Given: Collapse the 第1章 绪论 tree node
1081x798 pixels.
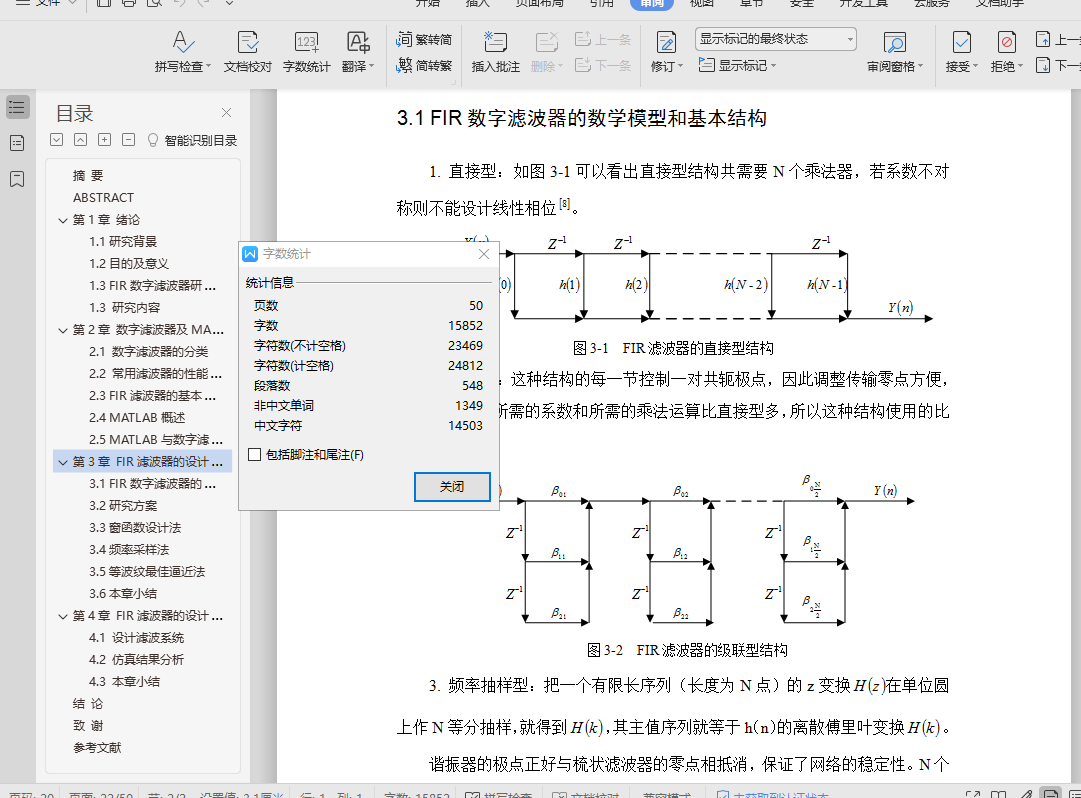Looking at the screenshot, I should pyautogui.click(x=63, y=221).
